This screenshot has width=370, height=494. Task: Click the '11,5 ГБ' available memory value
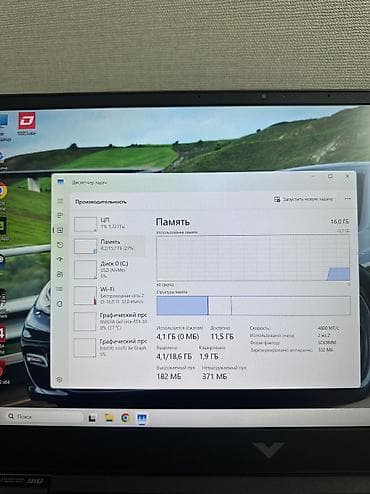pyautogui.click(x=222, y=337)
